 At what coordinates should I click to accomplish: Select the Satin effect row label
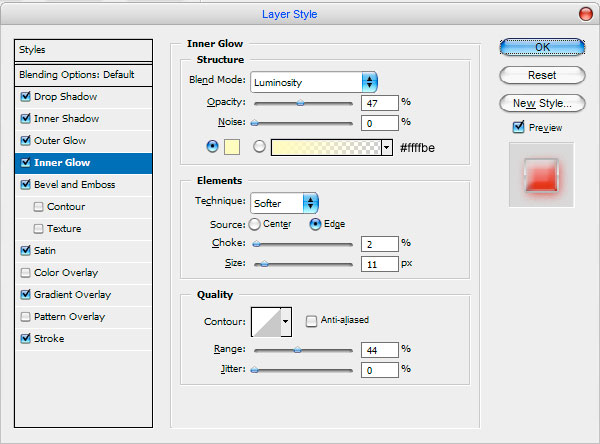[45, 250]
